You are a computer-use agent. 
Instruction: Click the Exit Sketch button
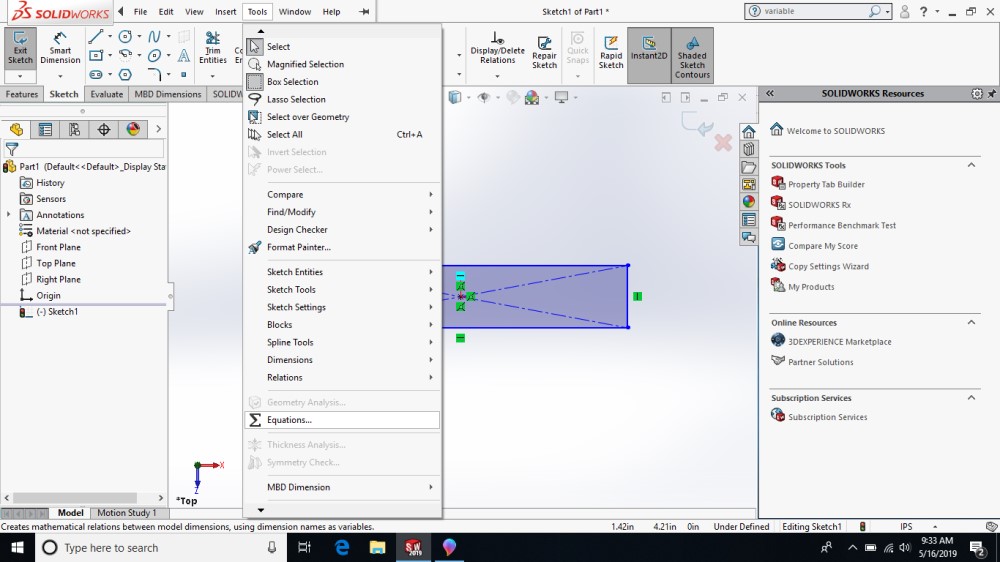click(20, 48)
